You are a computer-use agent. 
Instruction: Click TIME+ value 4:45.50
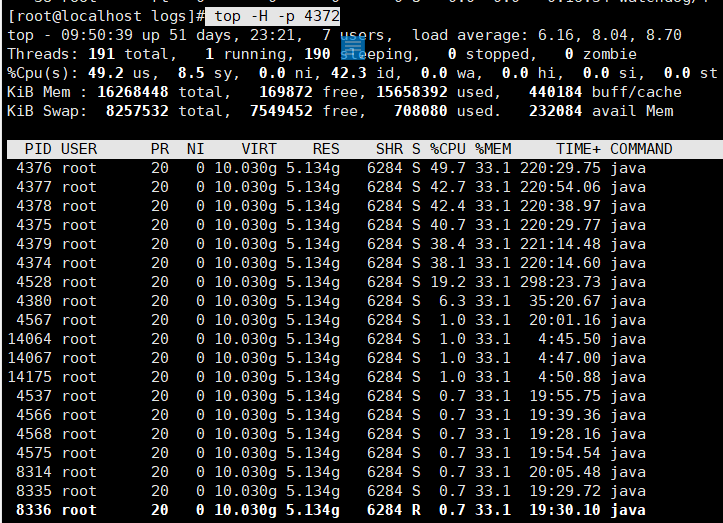click(569, 339)
